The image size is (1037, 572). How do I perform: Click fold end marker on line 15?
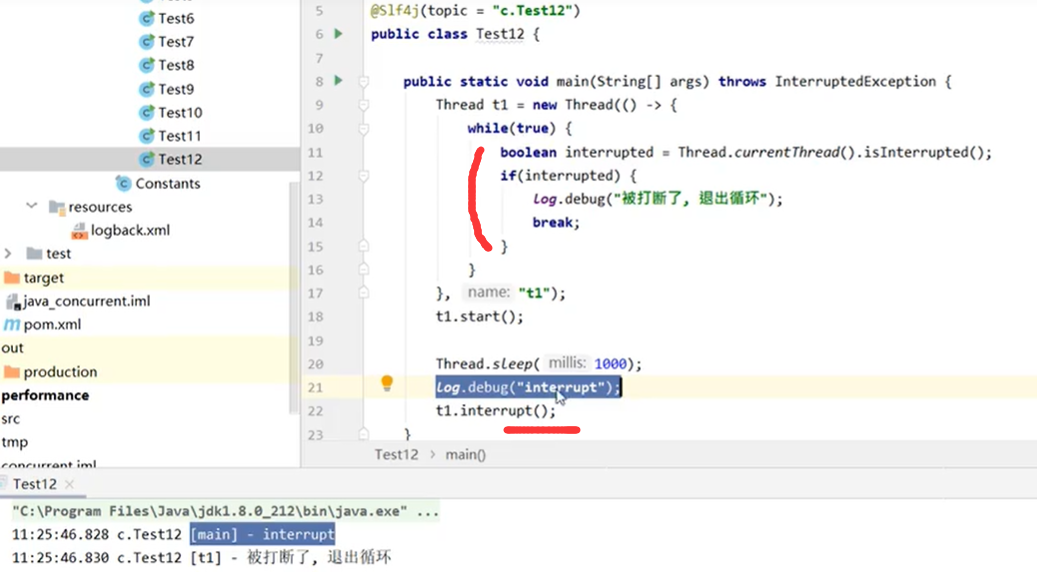[363, 246]
